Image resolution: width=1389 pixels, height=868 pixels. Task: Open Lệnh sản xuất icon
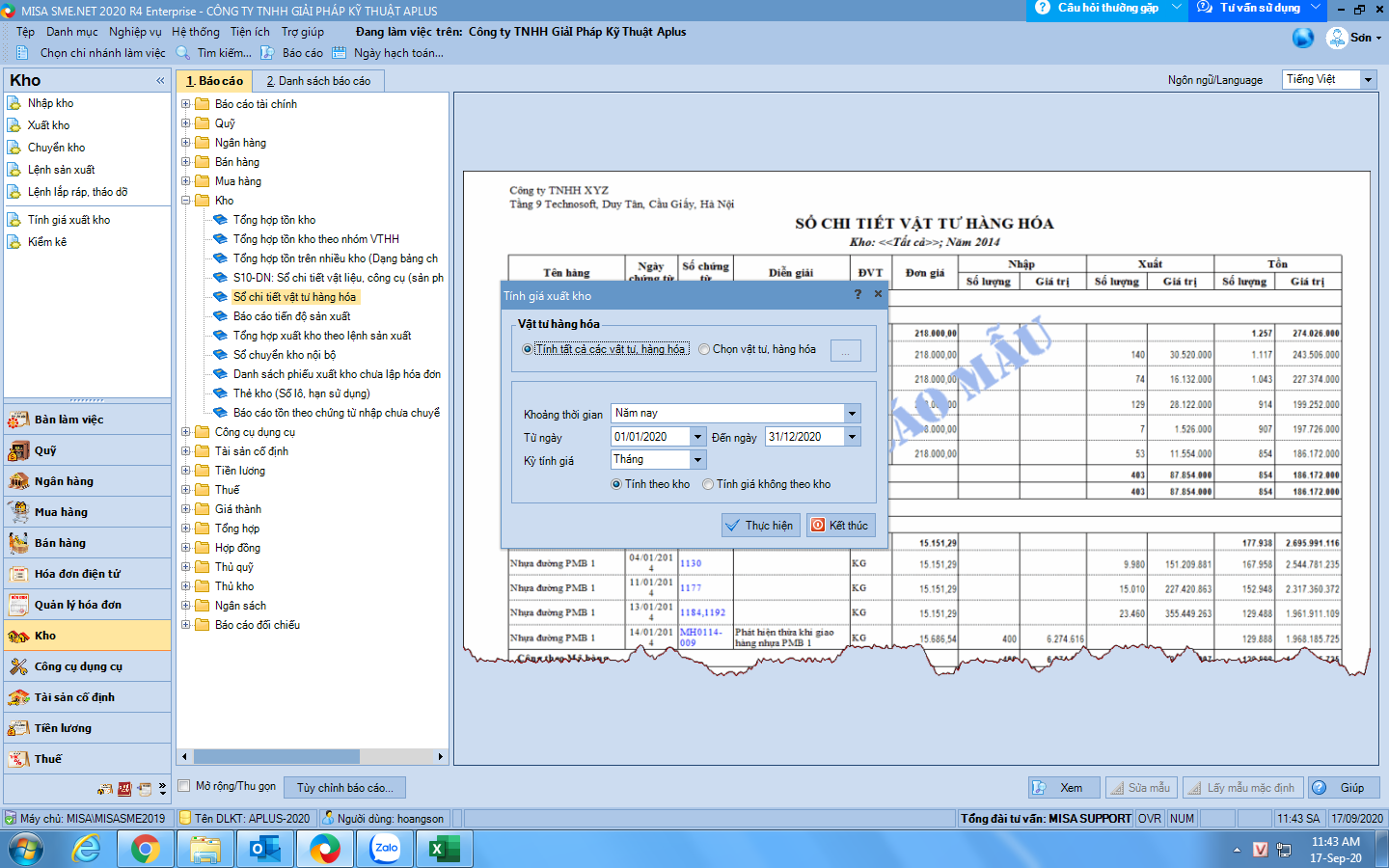pyautogui.click(x=14, y=170)
